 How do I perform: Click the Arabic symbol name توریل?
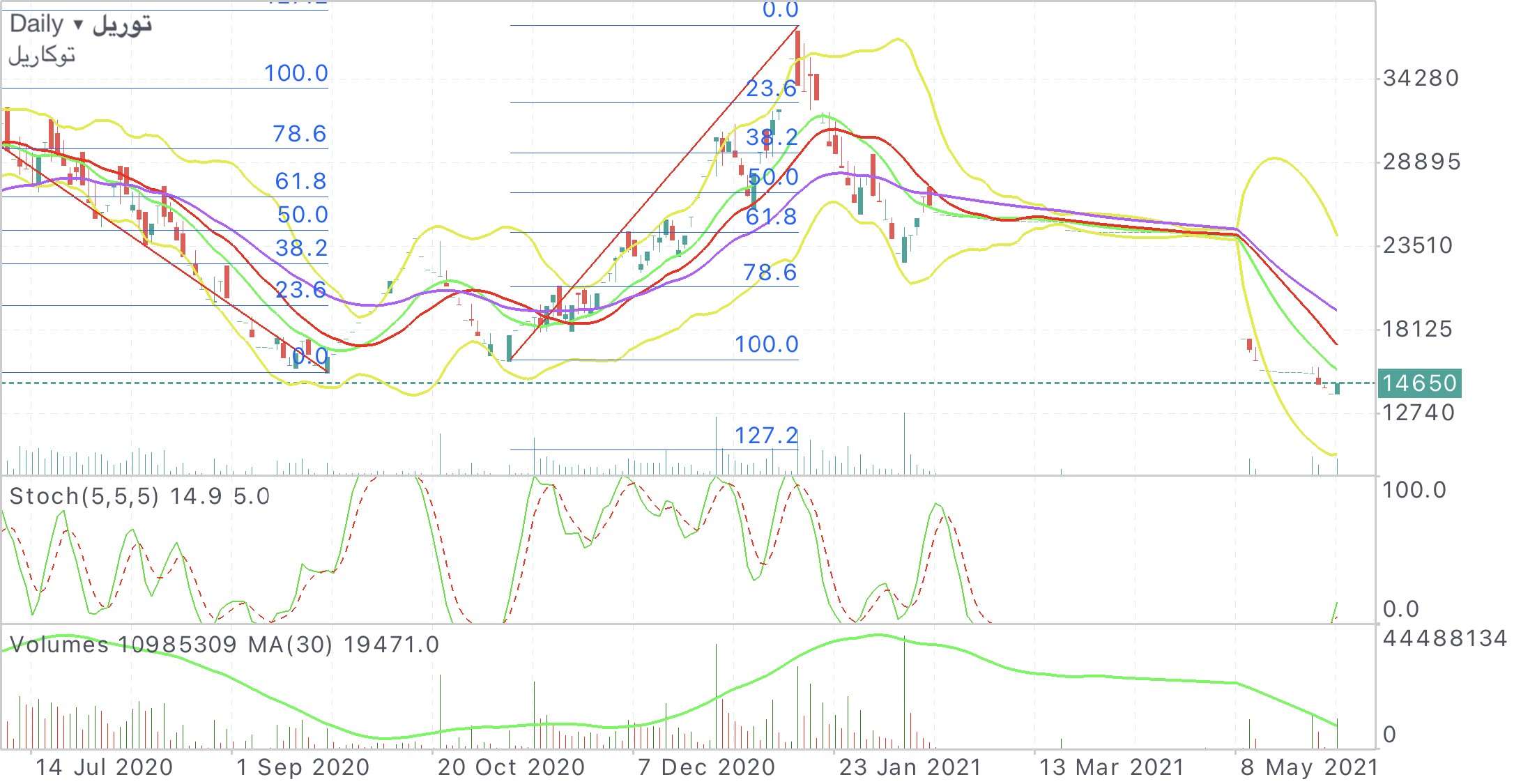(x=123, y=24)
